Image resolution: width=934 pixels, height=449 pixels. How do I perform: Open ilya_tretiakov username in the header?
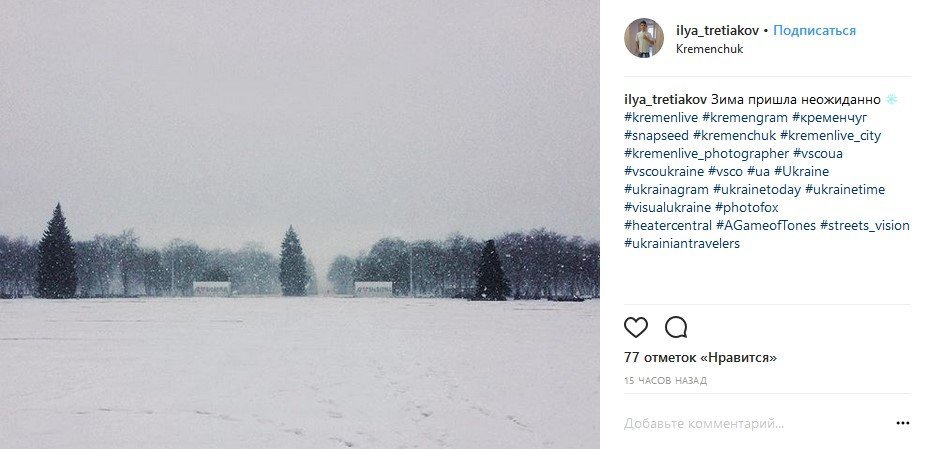coord(718,30)
